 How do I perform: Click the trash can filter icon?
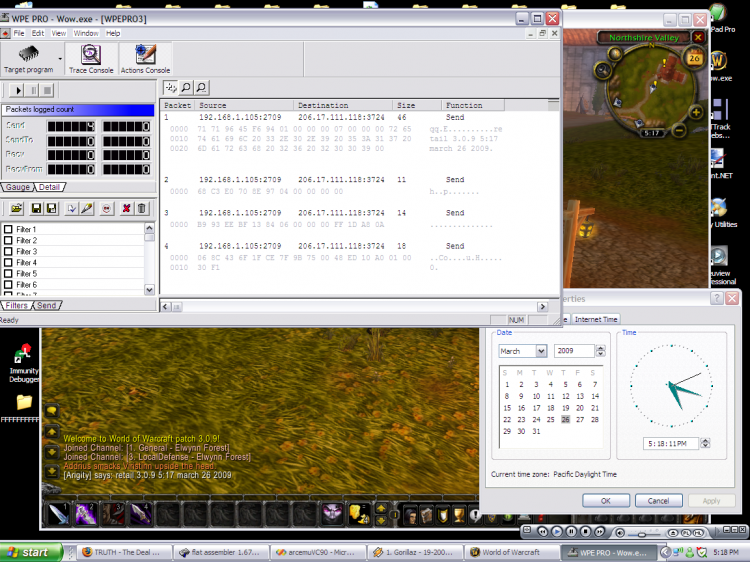coord(142,209)
